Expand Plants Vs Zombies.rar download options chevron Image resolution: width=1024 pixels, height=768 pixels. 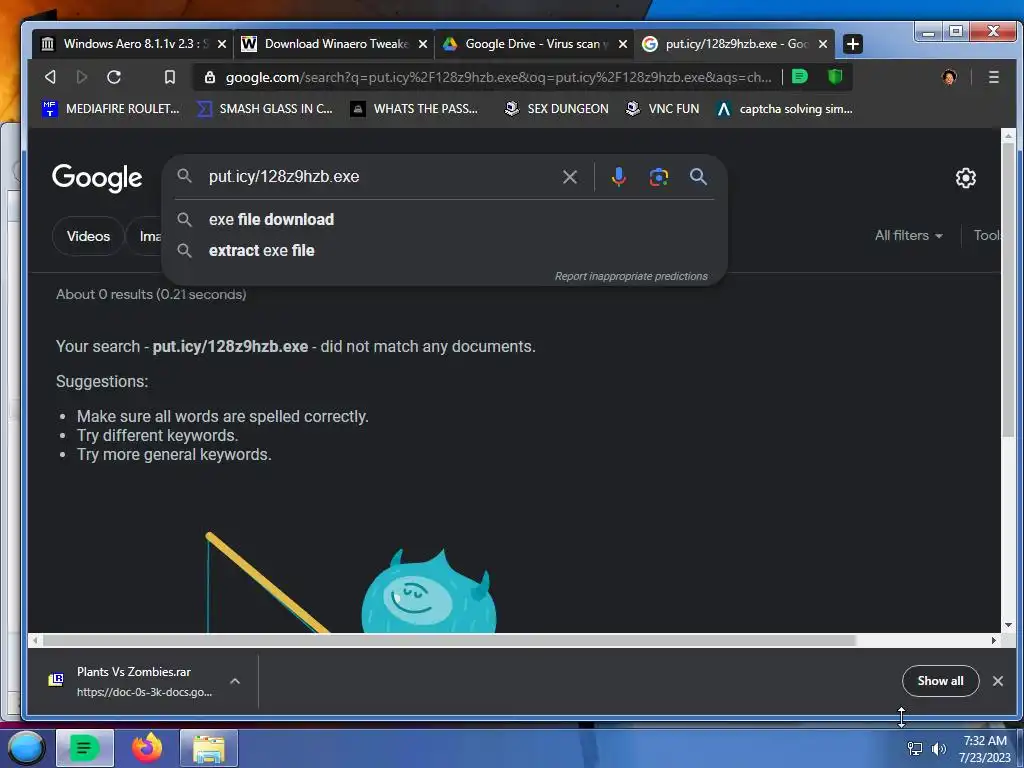coord(235,681)
